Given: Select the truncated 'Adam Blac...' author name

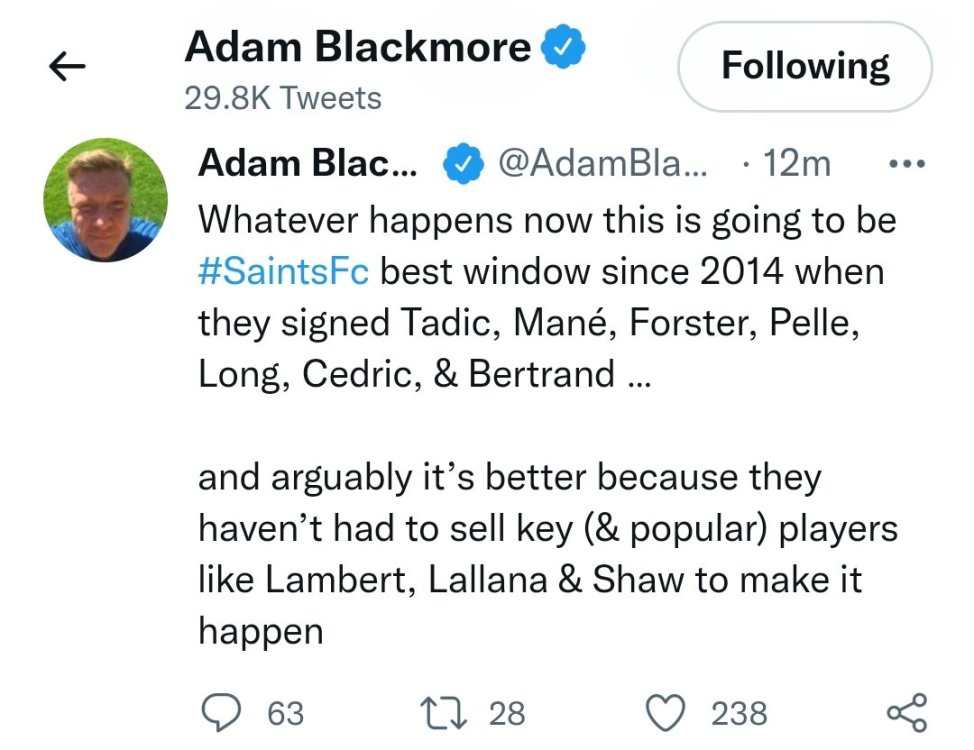Looking at the screenshot, I should [x=308, y=164].
